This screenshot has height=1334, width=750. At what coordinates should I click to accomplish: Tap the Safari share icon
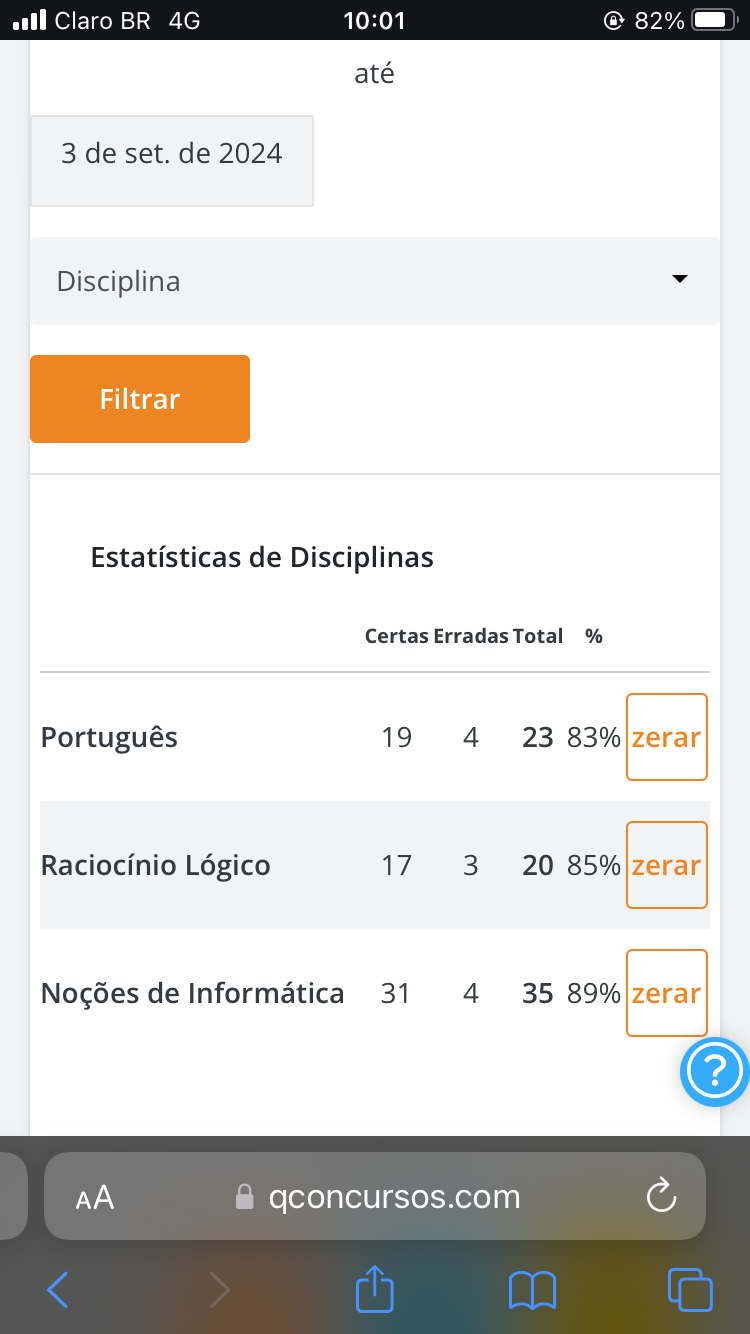coord(375,1289)
